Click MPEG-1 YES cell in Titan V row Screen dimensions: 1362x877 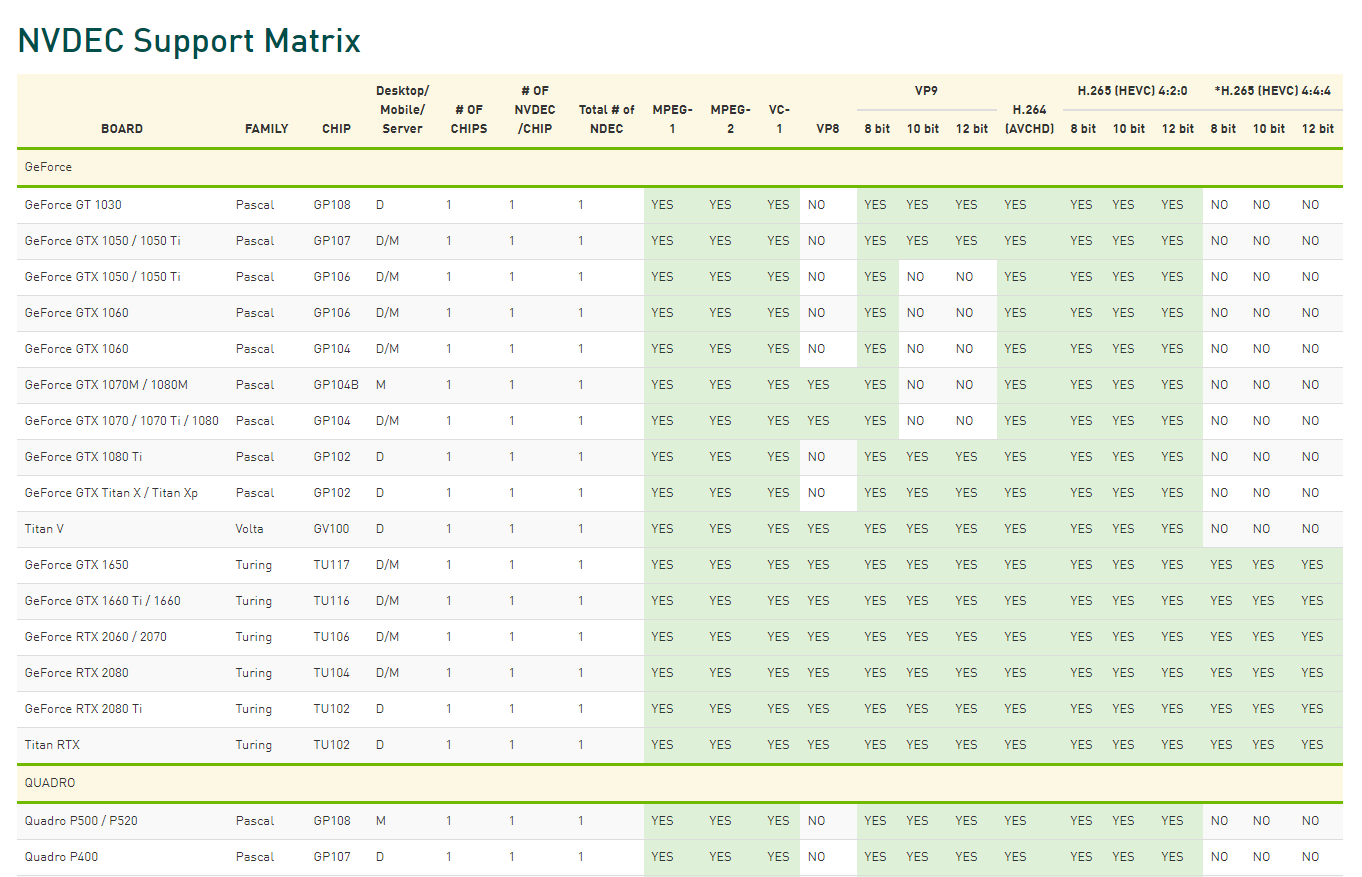[x=663, y=529]
